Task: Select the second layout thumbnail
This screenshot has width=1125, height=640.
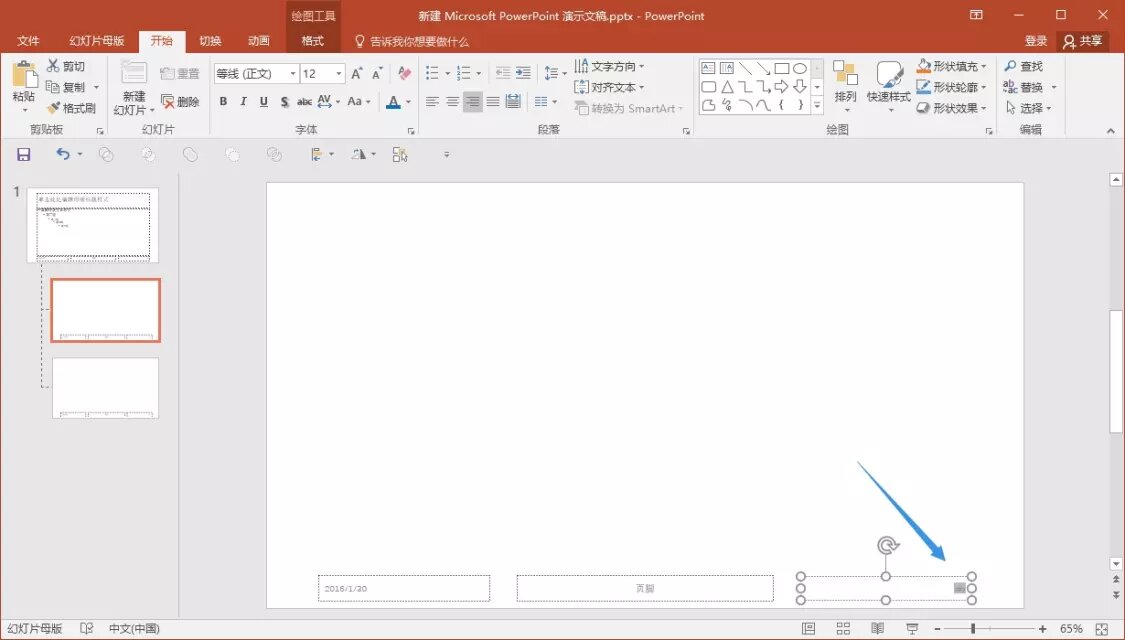Action: (x=105, y=387)
